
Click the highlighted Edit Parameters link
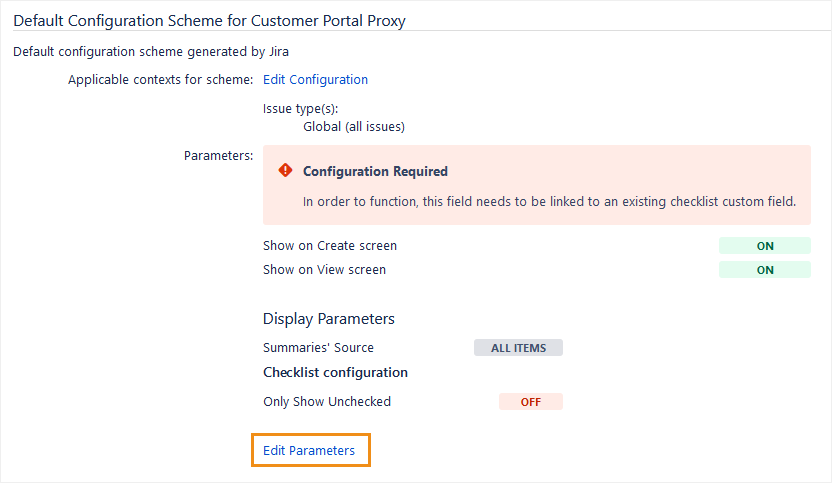[x=309, y=451]
